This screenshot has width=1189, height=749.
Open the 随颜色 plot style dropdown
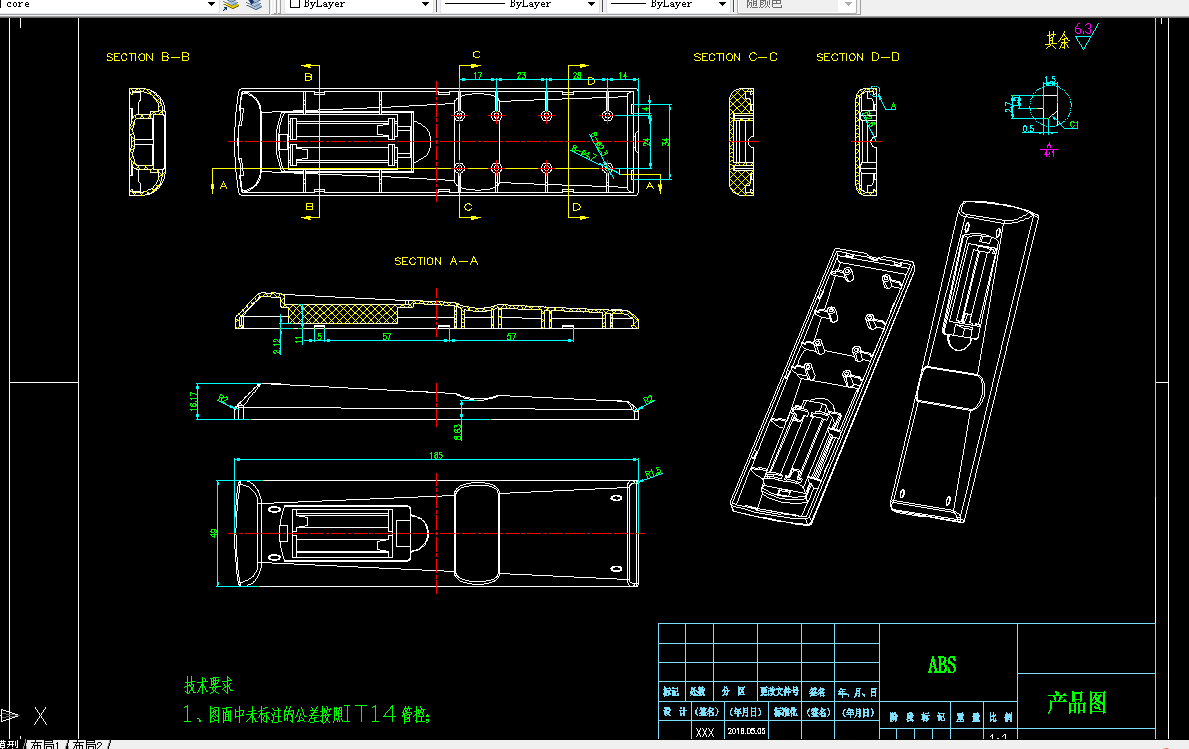(849, 5)
